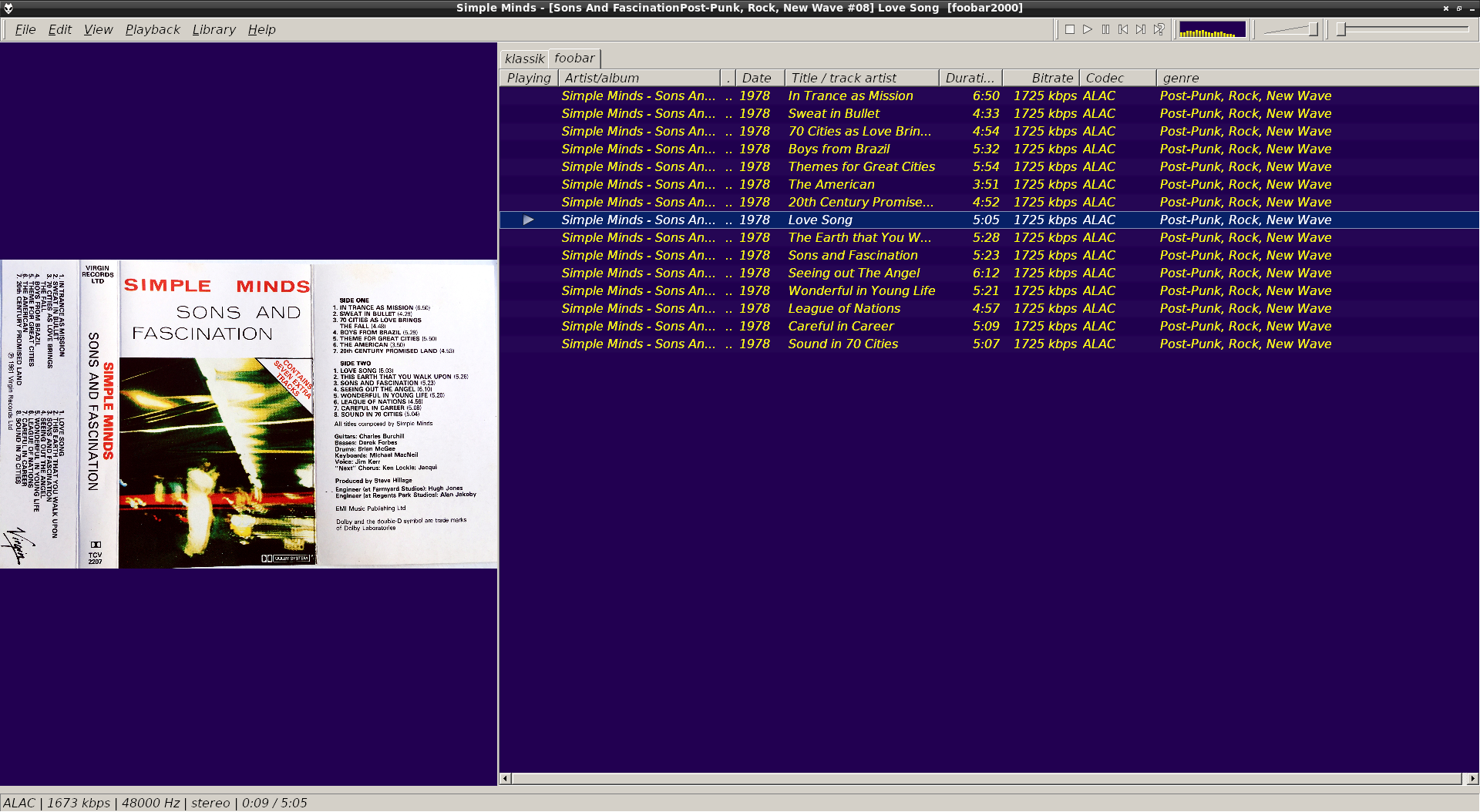Pause the current track
The height and width of the screenshot is (812, 1480).
click(x=1105, y=29)
